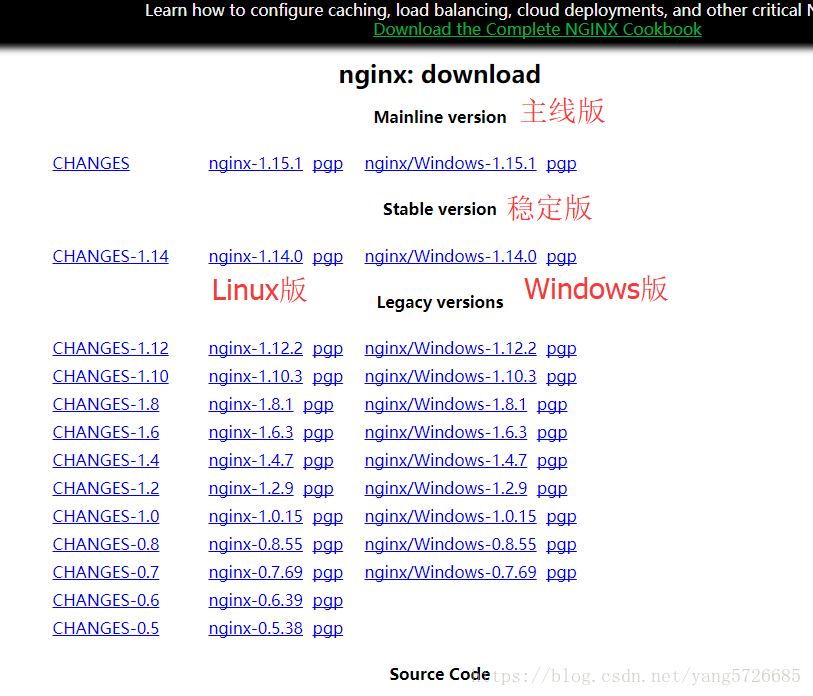Screen dimensions: 813x696
Task: Download nginx-1.15.1 source
Action: point(255,163)
